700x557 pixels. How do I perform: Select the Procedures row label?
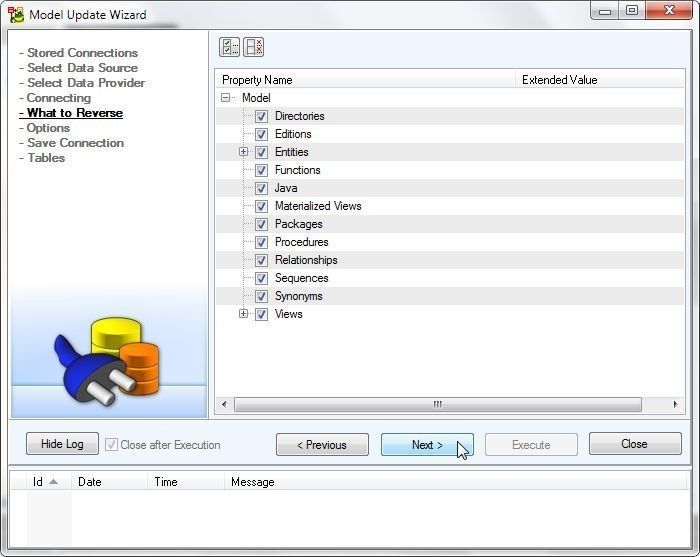[x=301, y=242]
